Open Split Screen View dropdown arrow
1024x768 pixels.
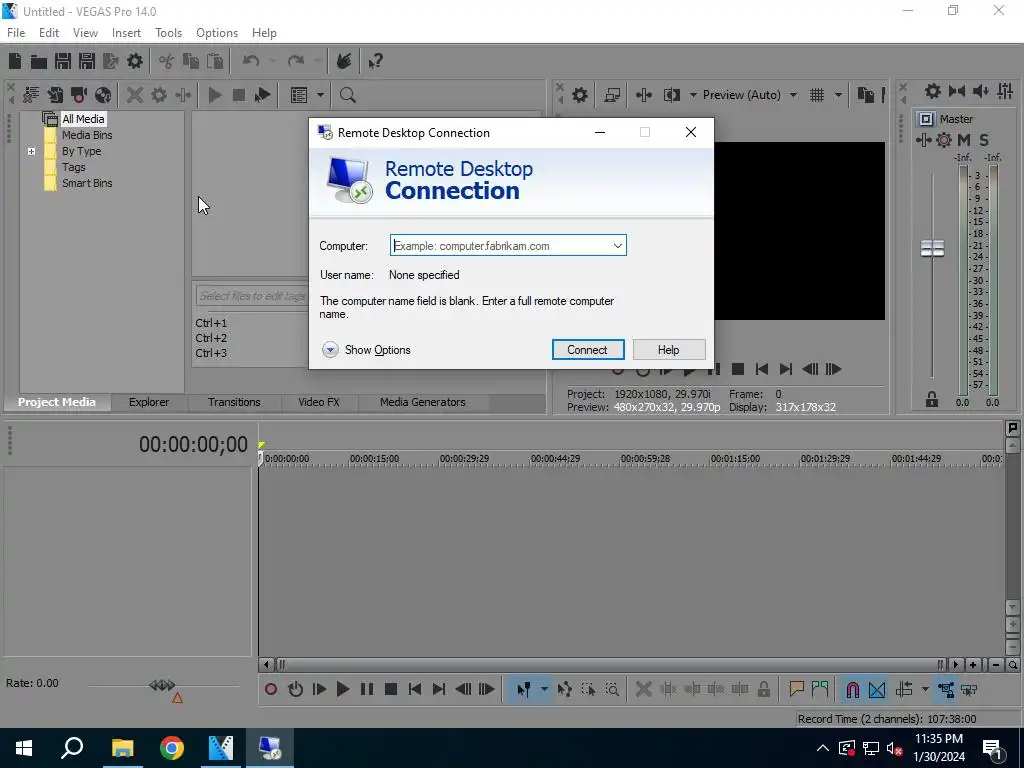click(692, 95)
